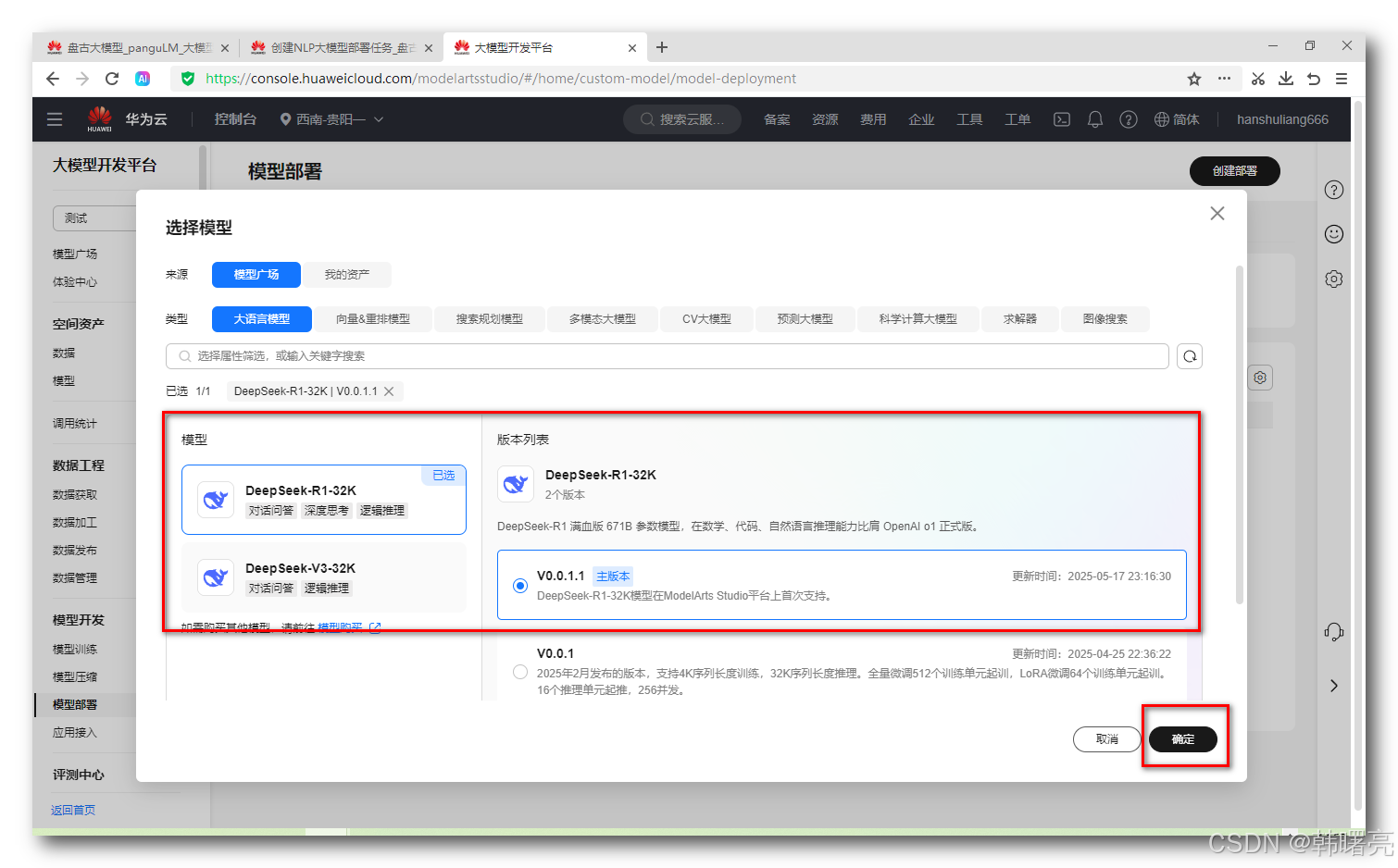This screenshot has height=868, width=1398.
Task: Open the 模型购买 link
Action: [x=340, y=627]
